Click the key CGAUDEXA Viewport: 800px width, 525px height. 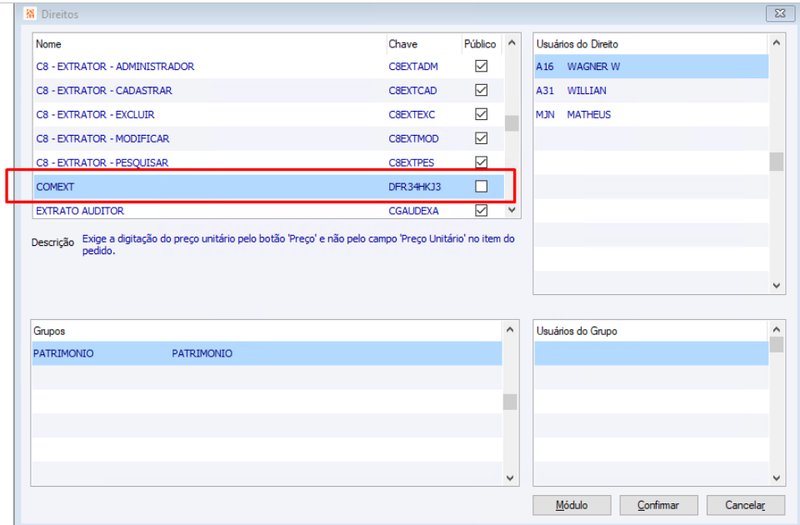[x=414, y=211]
